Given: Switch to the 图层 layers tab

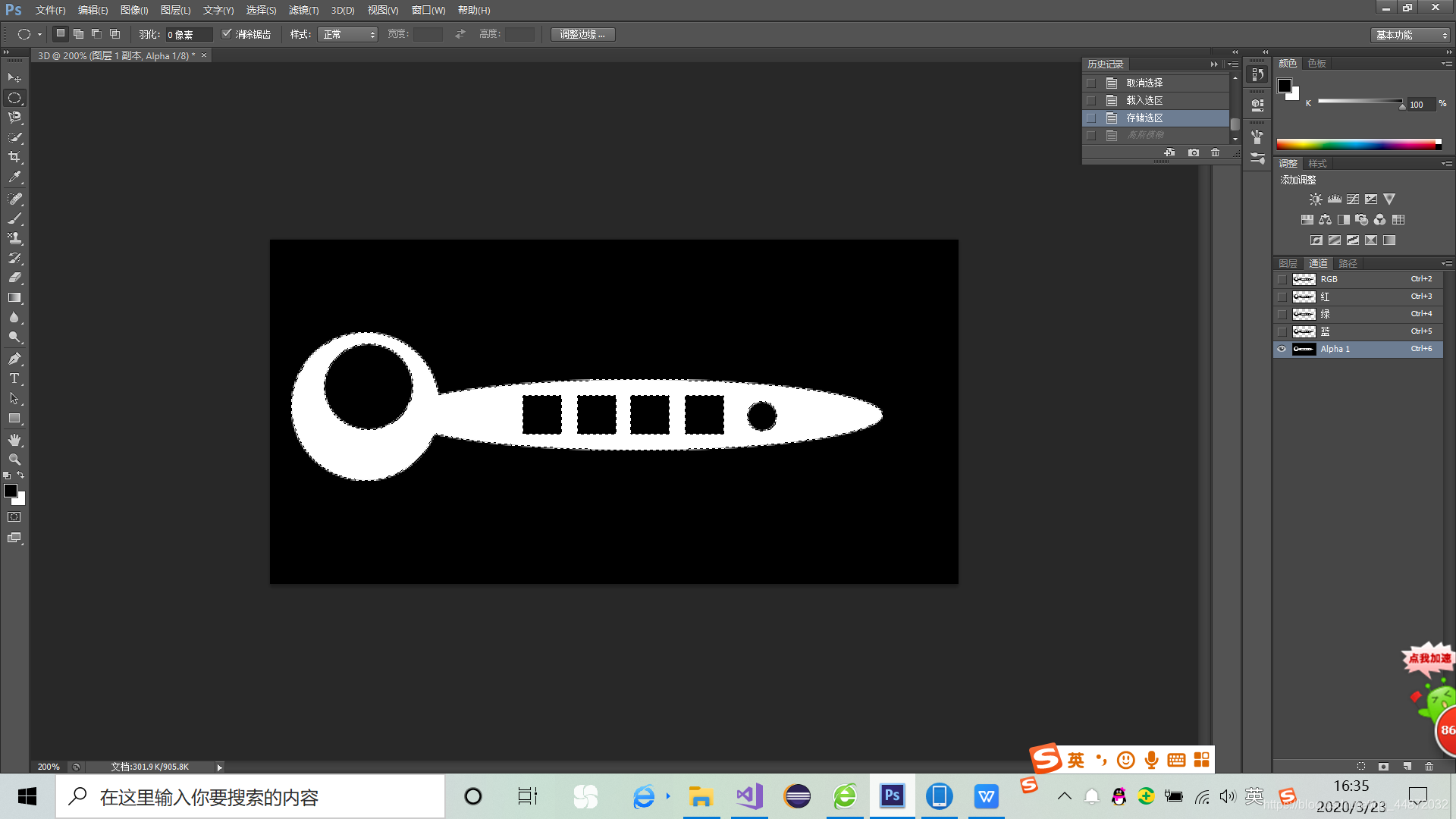Looking at the screenshot, I should click(1288, 263).
